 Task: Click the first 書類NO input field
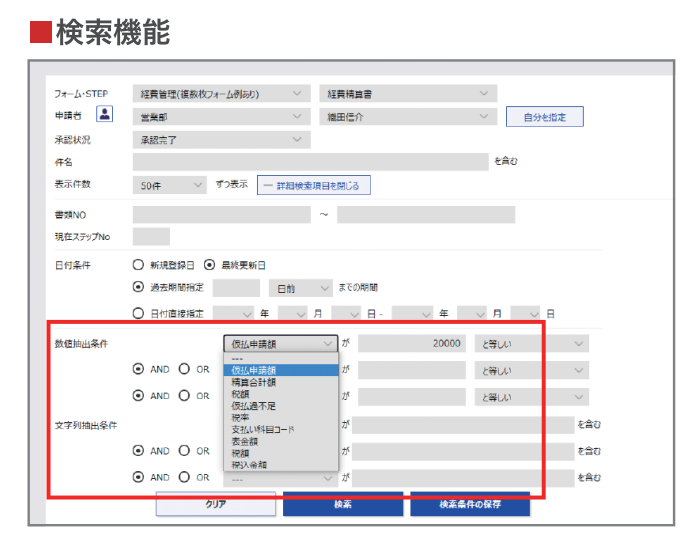[x=222, y=215]
